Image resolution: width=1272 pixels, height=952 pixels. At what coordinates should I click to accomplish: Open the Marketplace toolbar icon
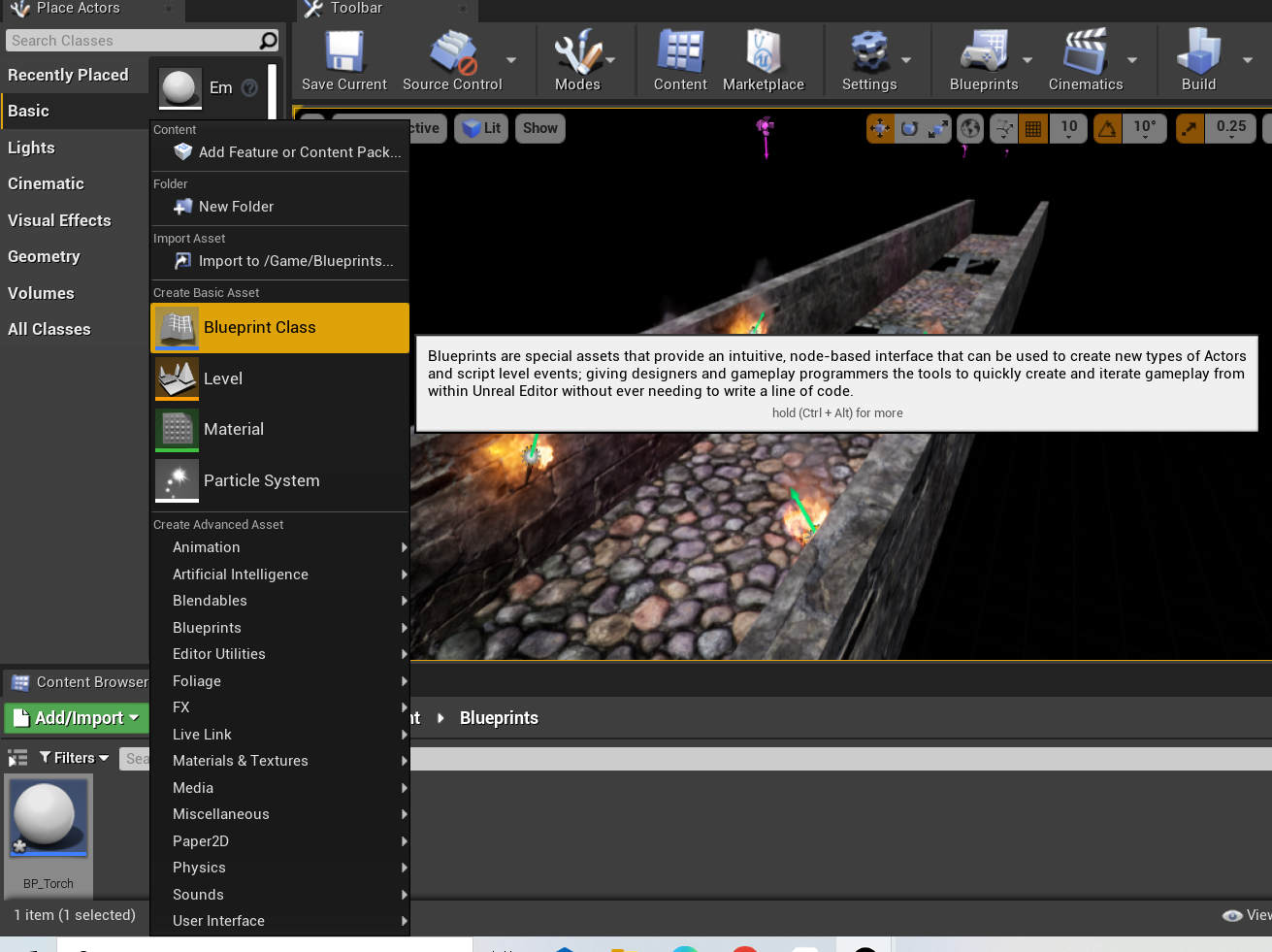point(763,51)
